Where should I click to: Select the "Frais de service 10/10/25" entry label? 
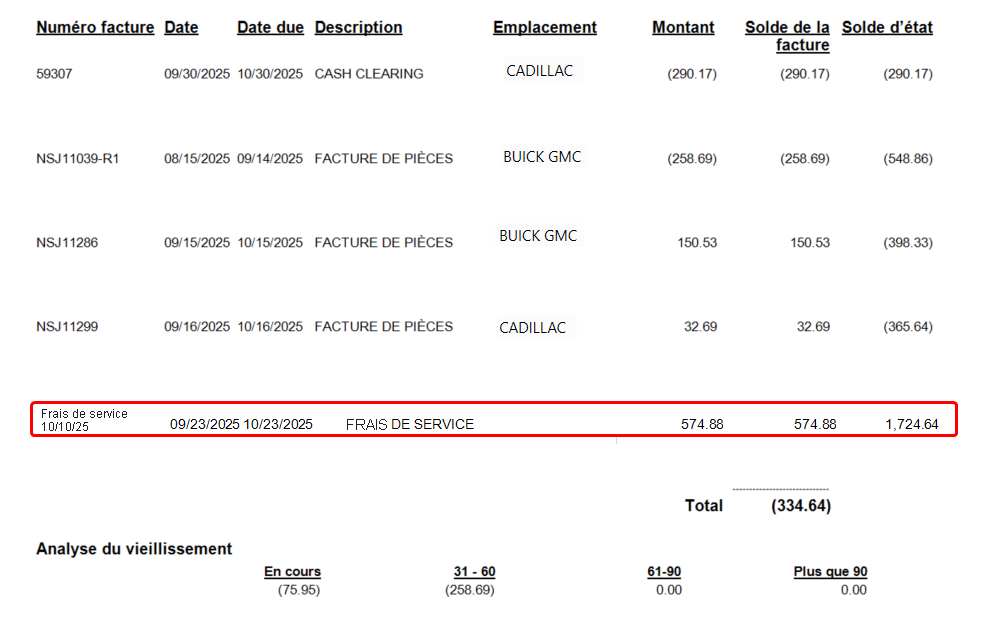pyautogui.click(x=84, y=419)
